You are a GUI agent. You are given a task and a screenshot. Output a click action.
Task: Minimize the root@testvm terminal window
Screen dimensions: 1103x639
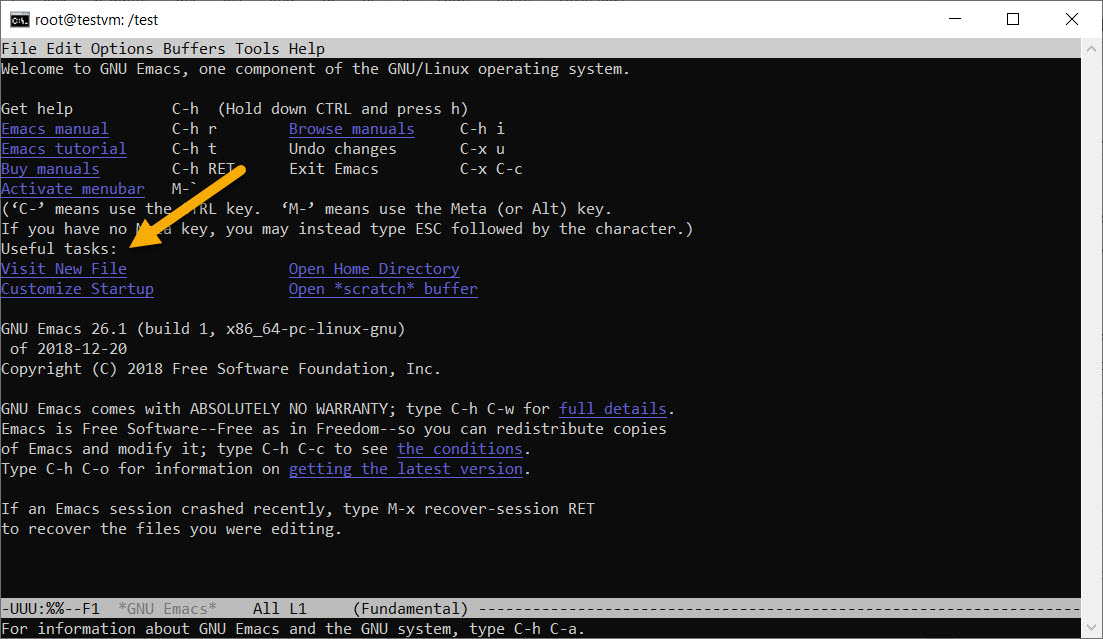click(955, 19)
